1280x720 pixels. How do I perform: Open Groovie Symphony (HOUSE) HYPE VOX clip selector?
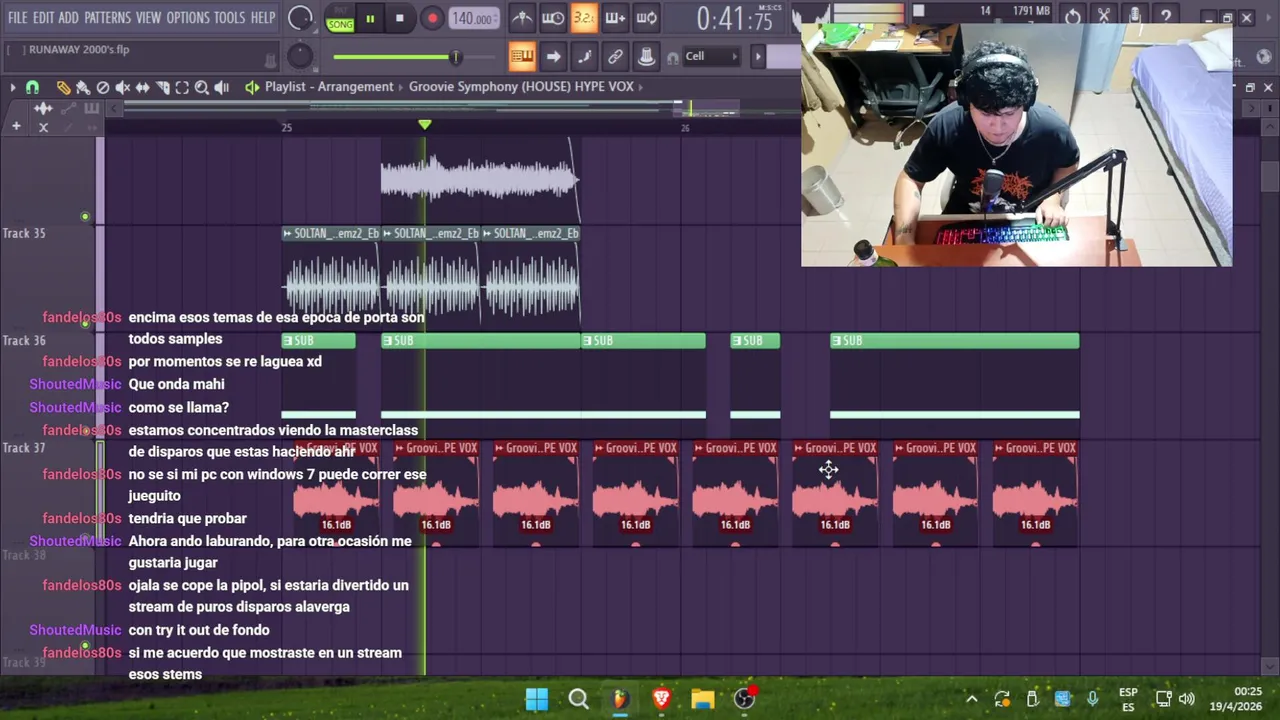[x=521, y=87]
